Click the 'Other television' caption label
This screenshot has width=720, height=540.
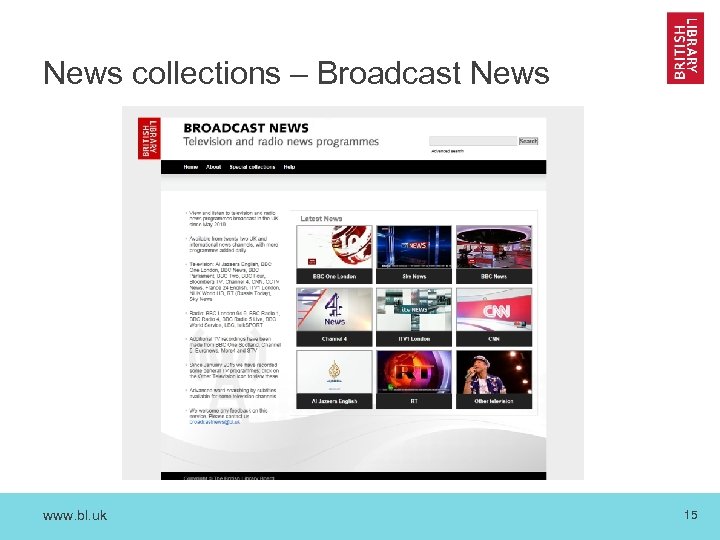(494, 401)
